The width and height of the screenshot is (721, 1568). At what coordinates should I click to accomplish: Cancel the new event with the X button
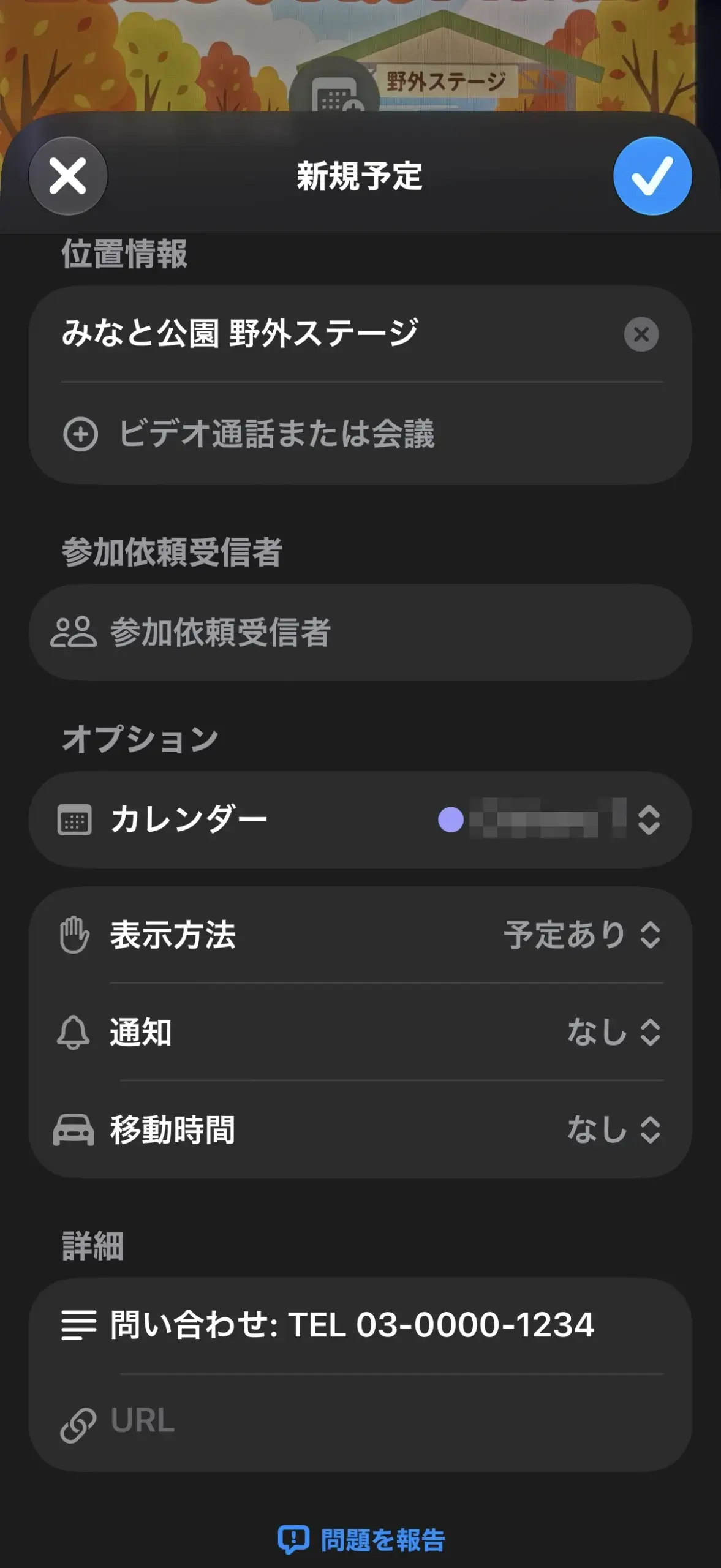[68, 176]
